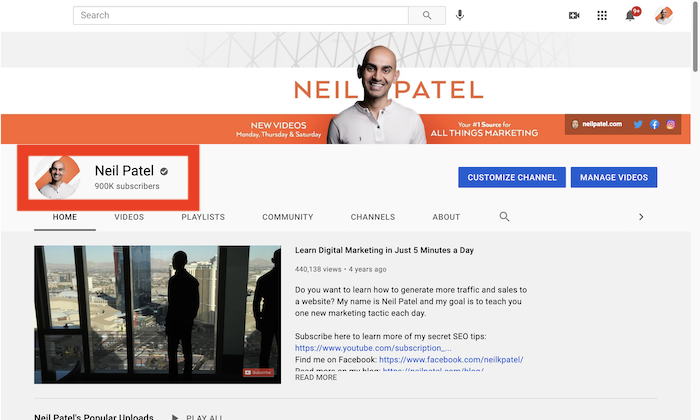This screenshot has height=420, width=700.
Task: Click the 900K subscribers text
Action: (x=127, y=186)
